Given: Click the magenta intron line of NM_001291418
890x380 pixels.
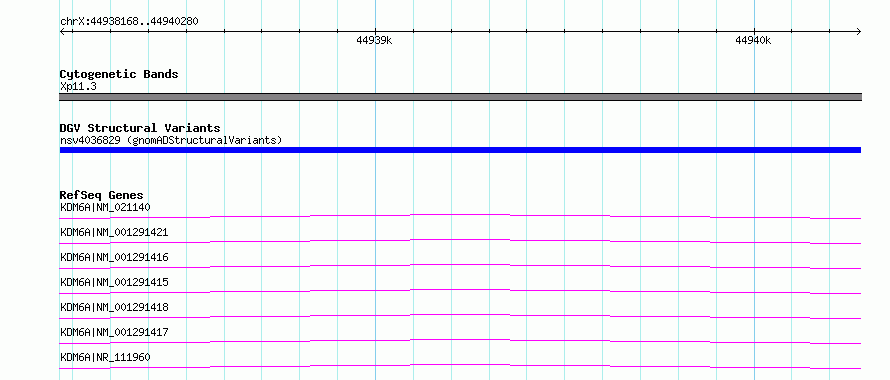Looking at the screenshot, I should point(460,315).
